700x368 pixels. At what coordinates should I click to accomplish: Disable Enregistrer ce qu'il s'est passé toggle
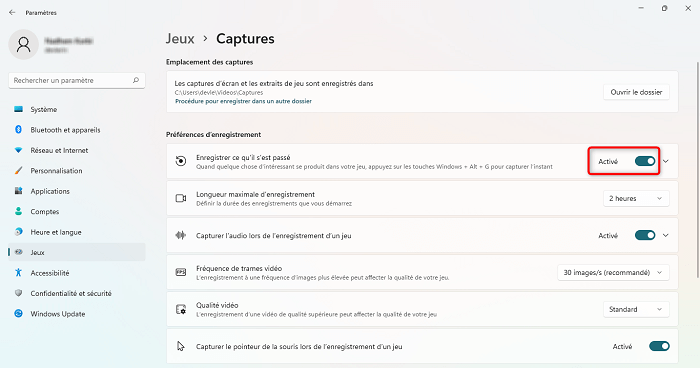click(x=645, y=161)
